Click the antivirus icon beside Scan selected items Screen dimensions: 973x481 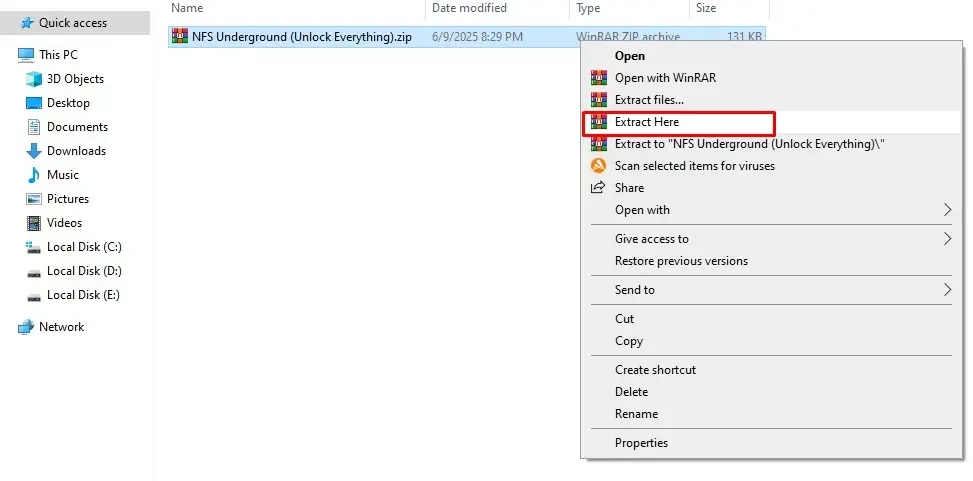tap(598, 166)
